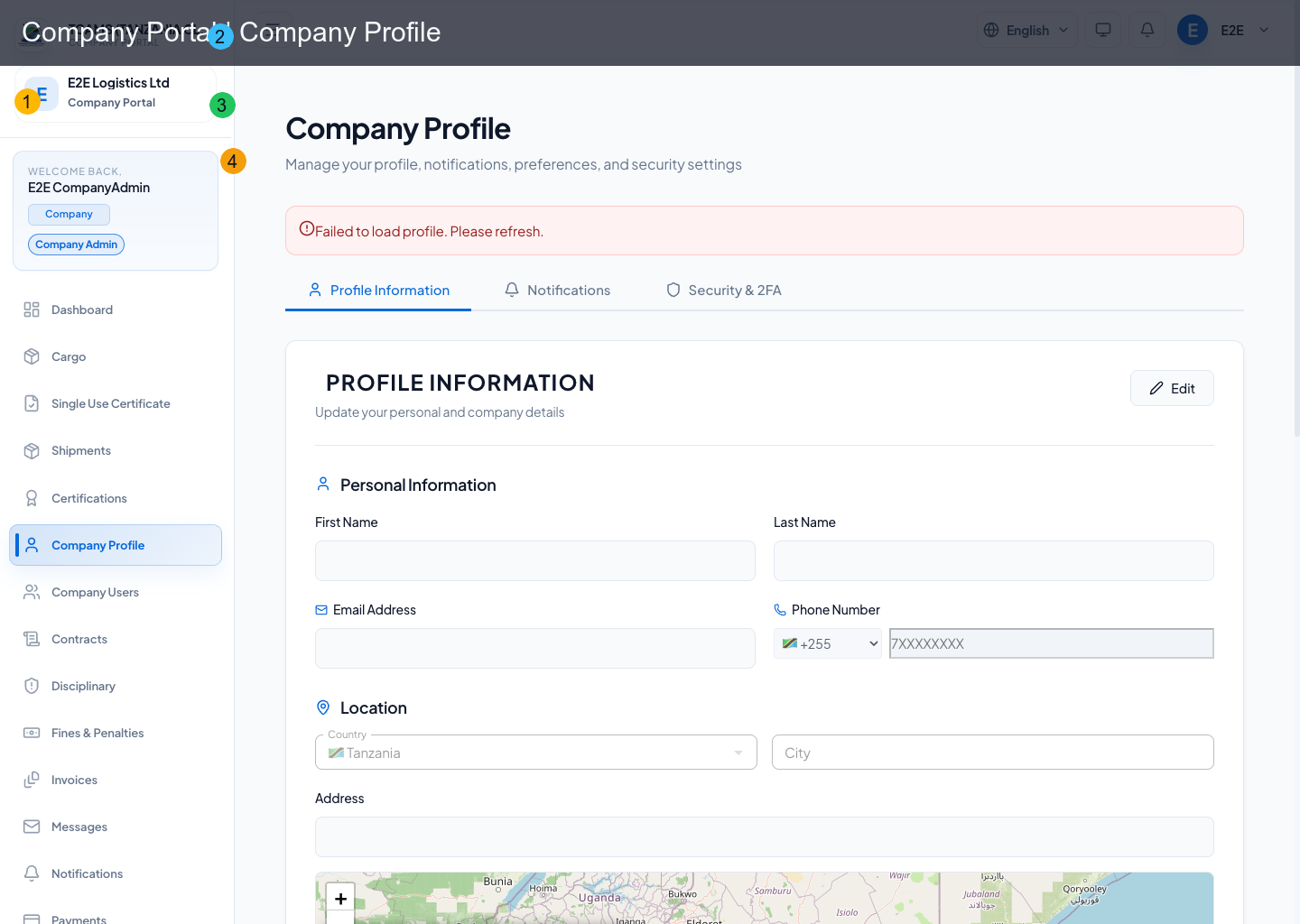
Task: Select the Shipments package icon
Action: tap(32, 450)
